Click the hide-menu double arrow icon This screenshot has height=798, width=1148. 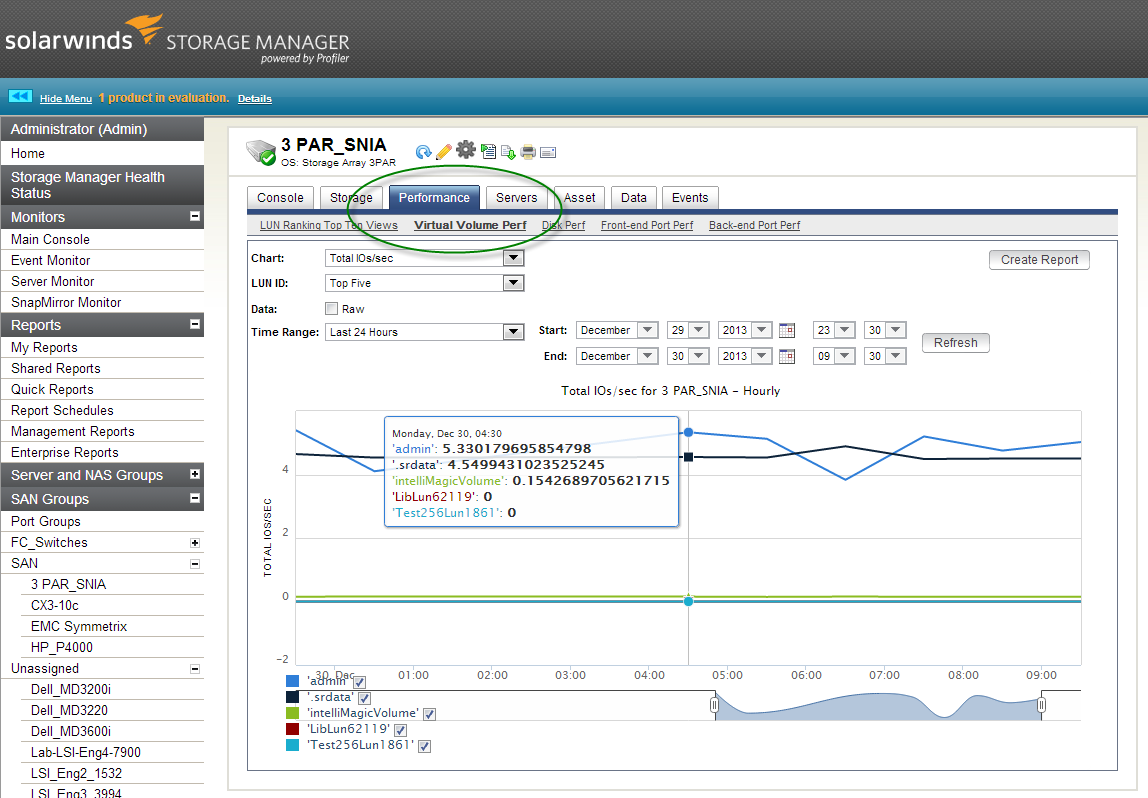[x=20, y=97]
